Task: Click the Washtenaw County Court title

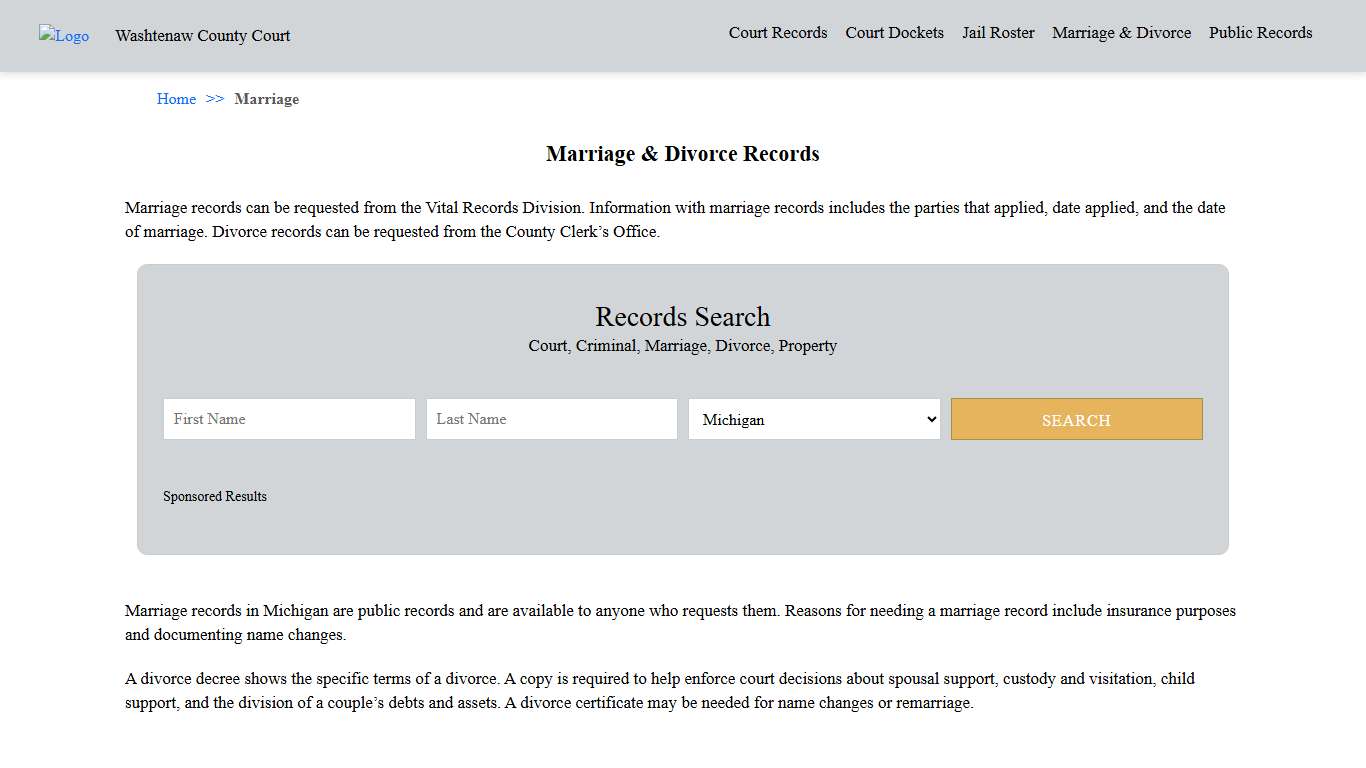Action: click(x=202, y=36)
